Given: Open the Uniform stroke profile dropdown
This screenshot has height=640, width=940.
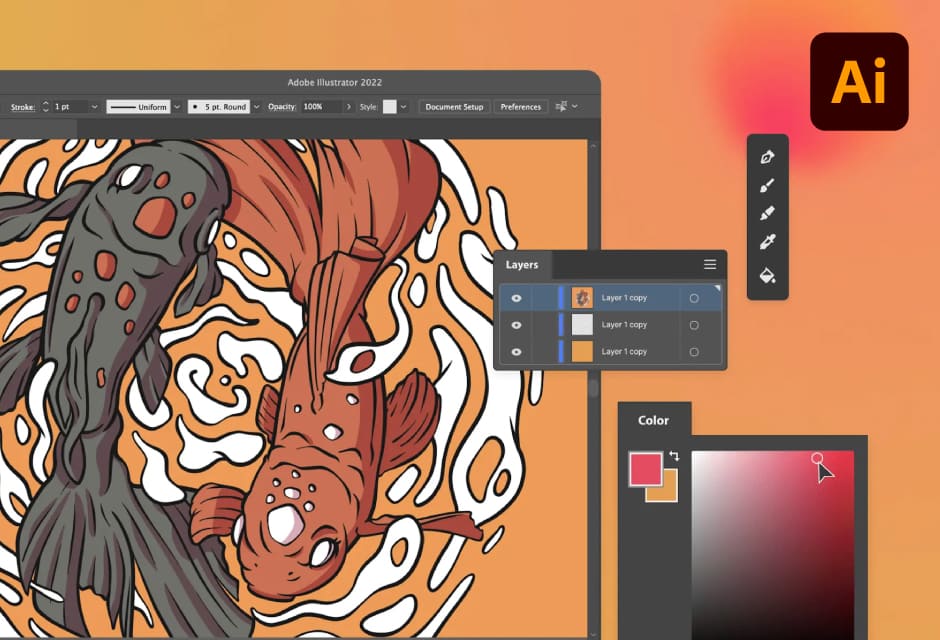Looking at the screenshot, I should 175,106.
